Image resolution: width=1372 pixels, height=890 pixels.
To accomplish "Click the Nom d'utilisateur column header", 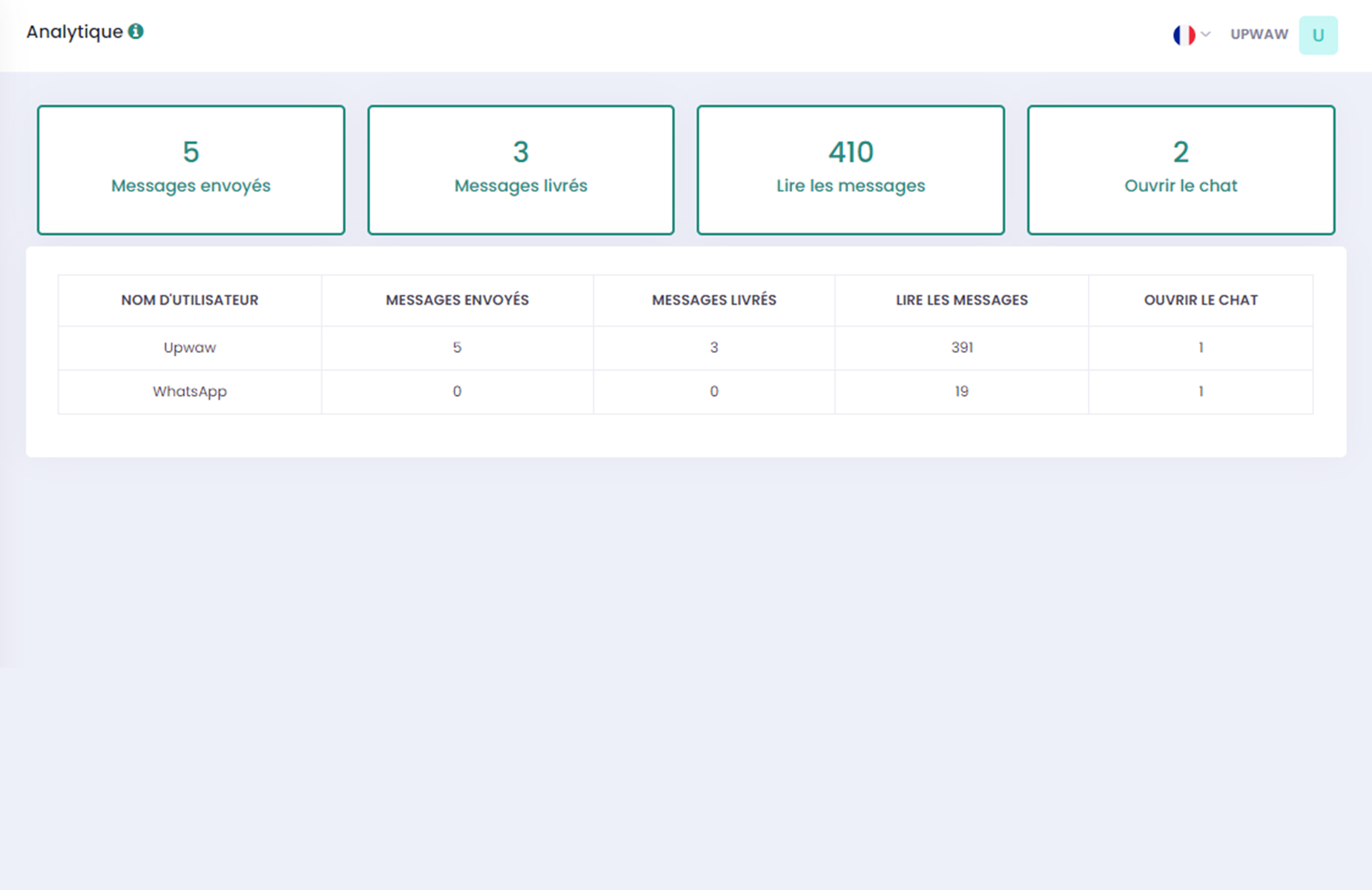I will coord(190,300).
